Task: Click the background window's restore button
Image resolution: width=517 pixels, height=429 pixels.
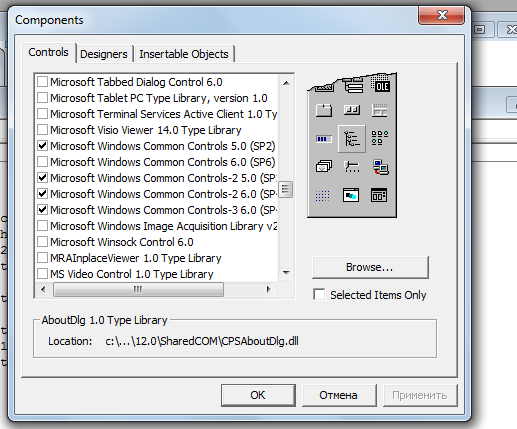Action: (x=480, y=30)
